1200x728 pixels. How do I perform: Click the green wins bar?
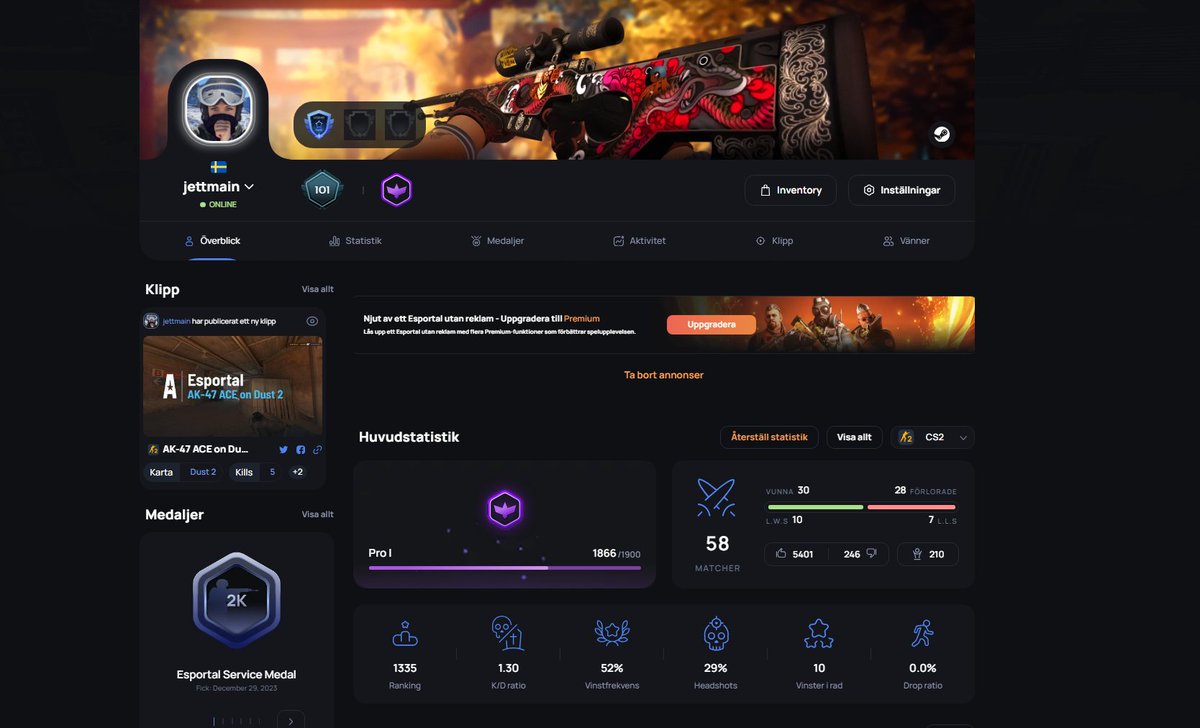click(x=815, y=507)
